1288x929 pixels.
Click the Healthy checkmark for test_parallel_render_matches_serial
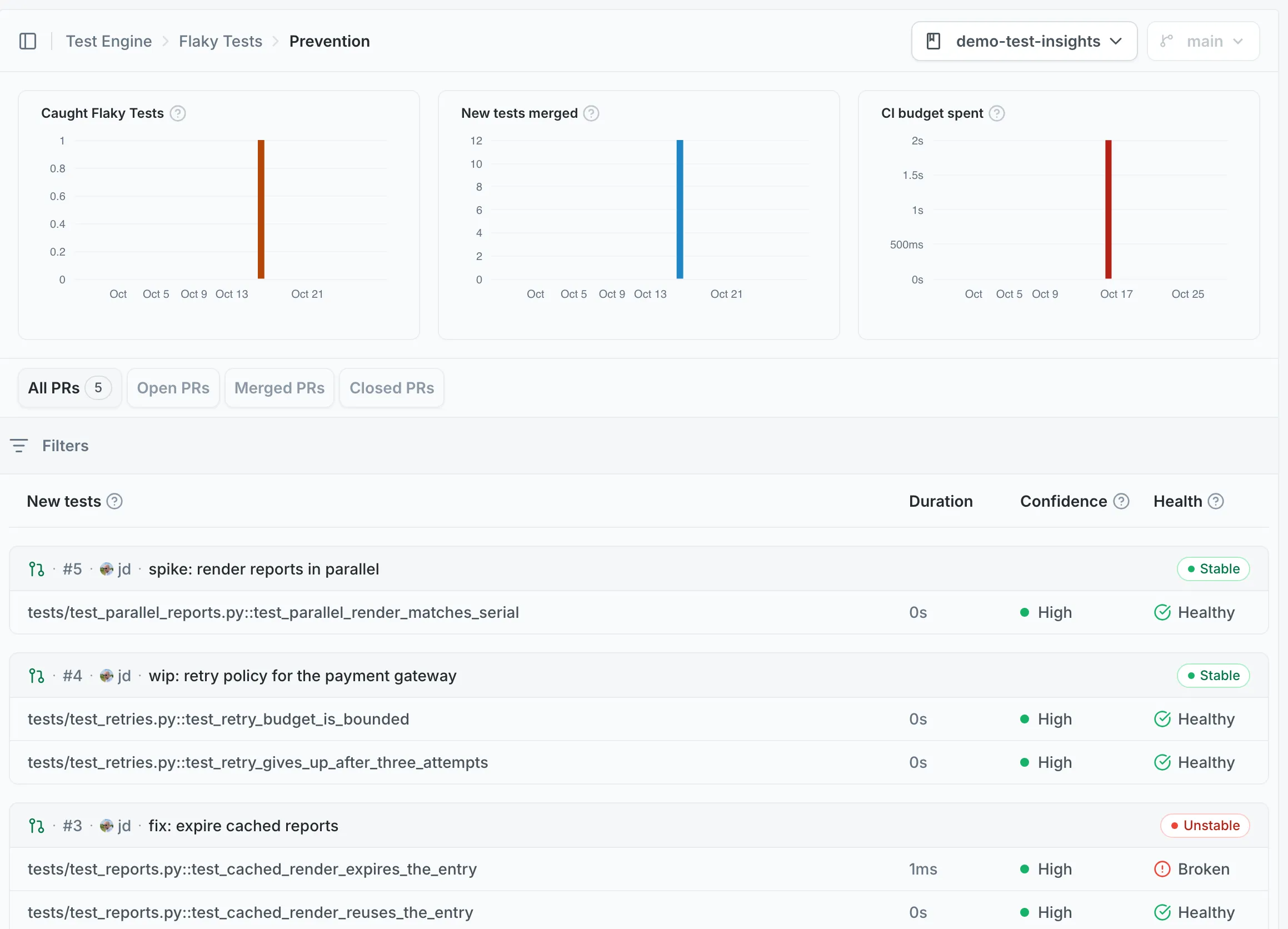[x=1162, y=612]
